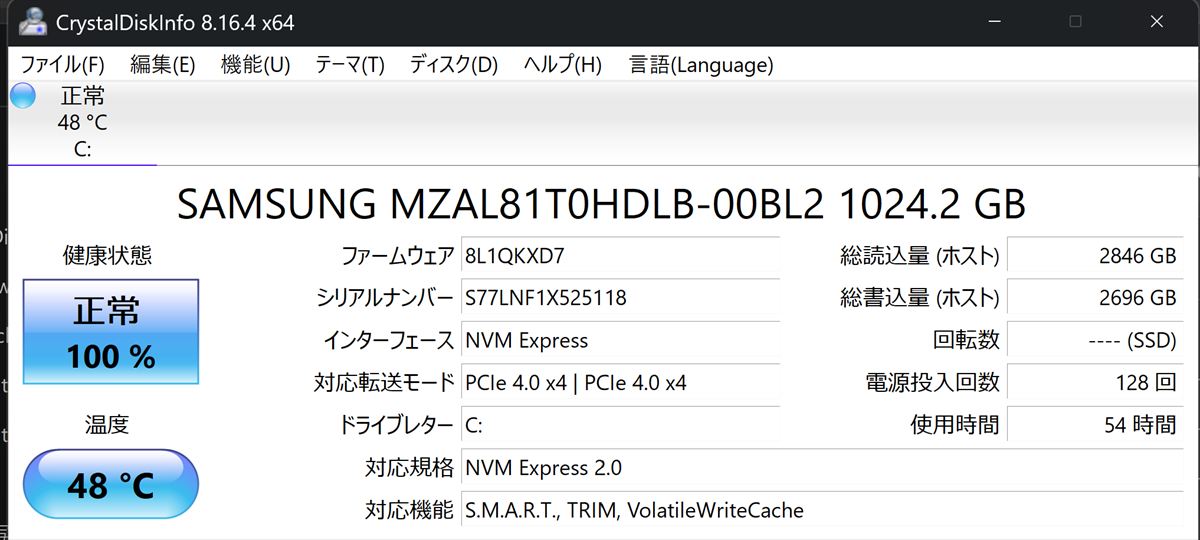Click the total host writes value 2696 GB
Screen dimensions: 1200x540
pyautogui.click(x=1096, y=298)
